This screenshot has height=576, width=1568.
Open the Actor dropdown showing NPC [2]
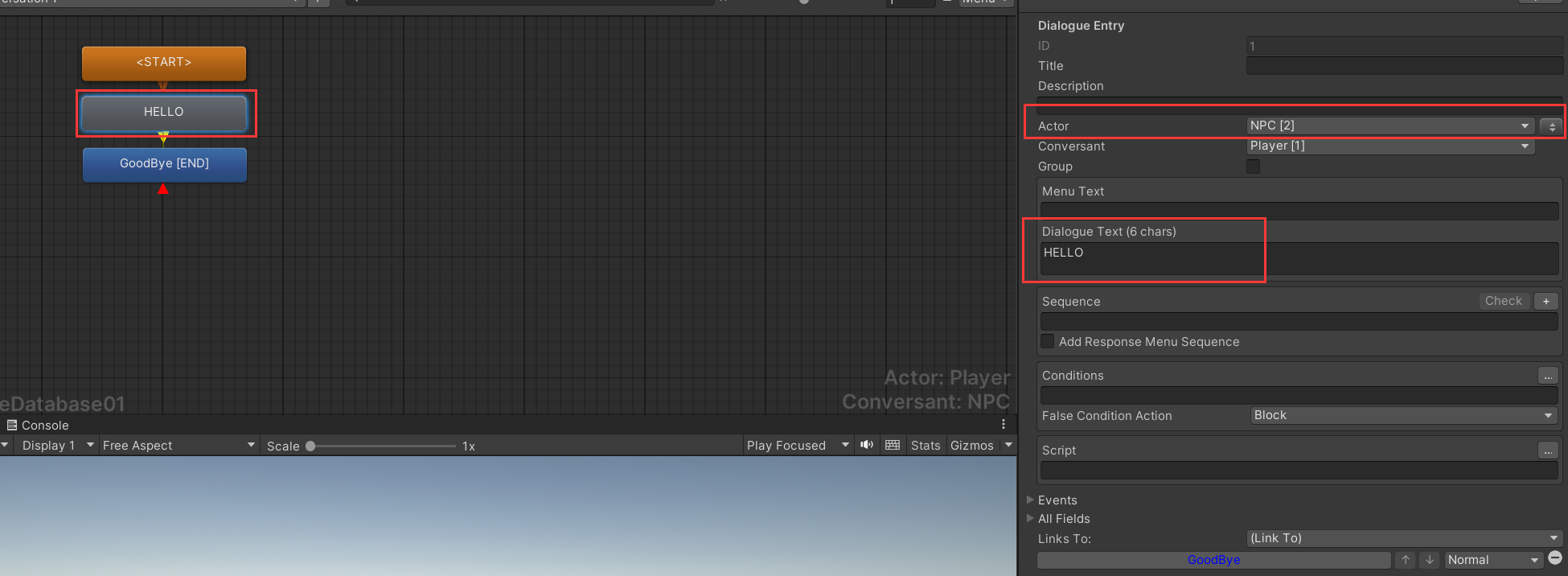1390,125
